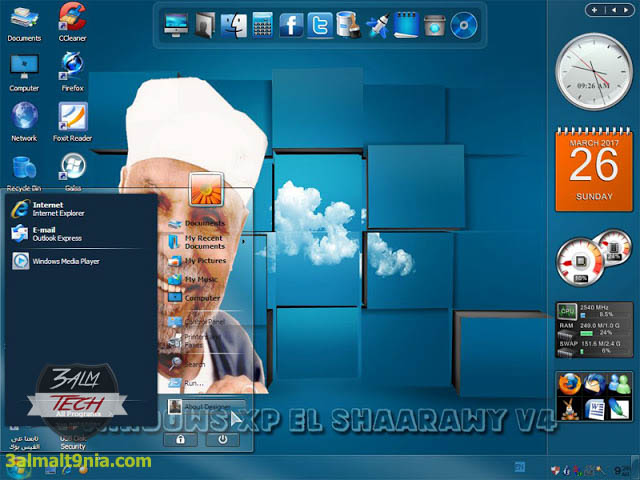Open the Documents desktop icon

point(24,23)
